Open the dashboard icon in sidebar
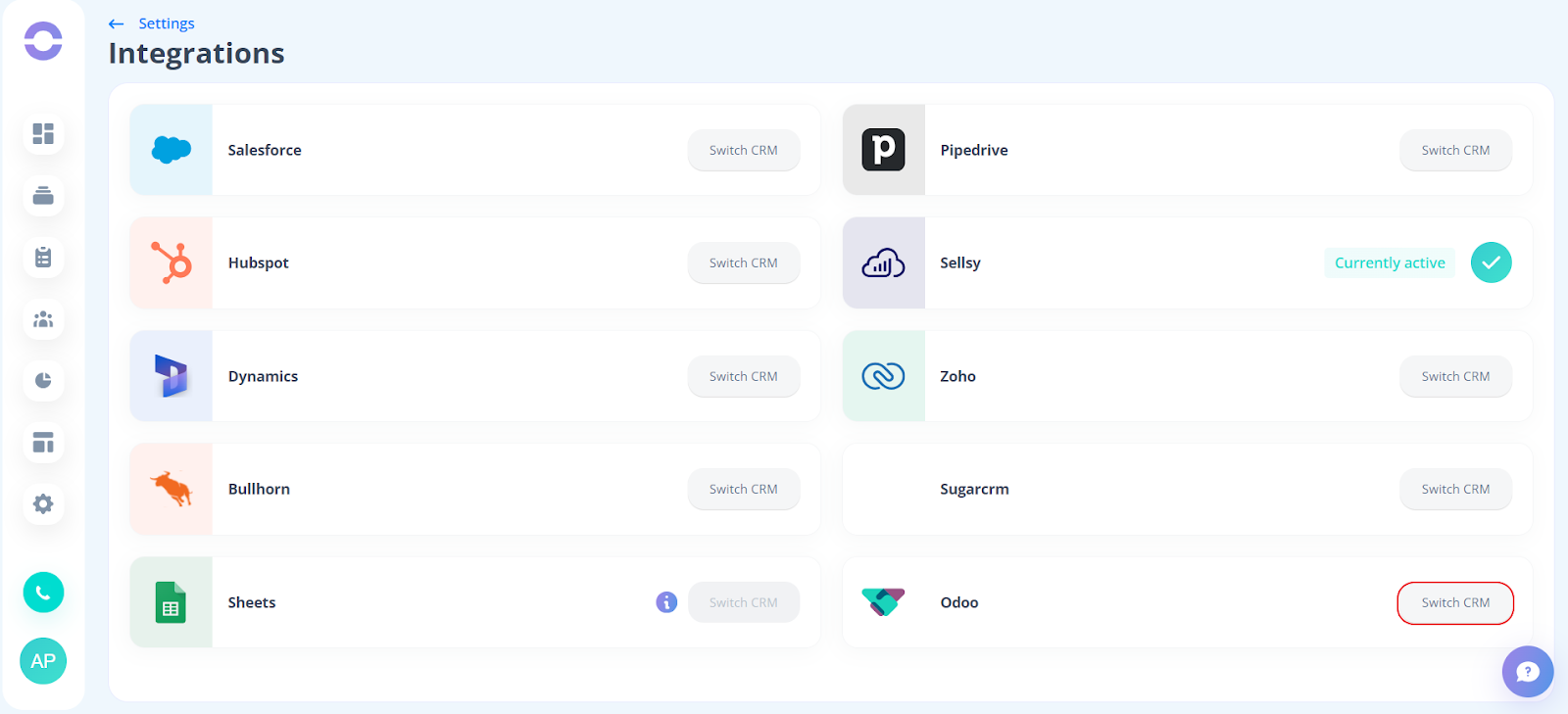 pyautogui.click(x=43, y=133)
